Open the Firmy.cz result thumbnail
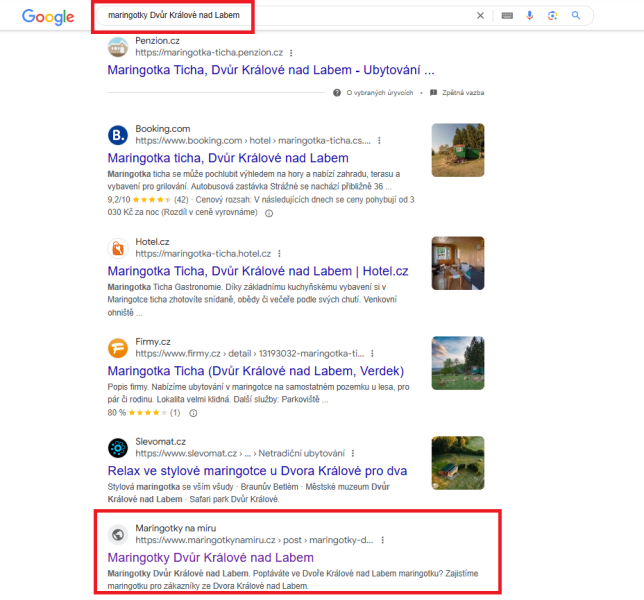The height and width of the screenshot is (600, 644). pos(458,363)
